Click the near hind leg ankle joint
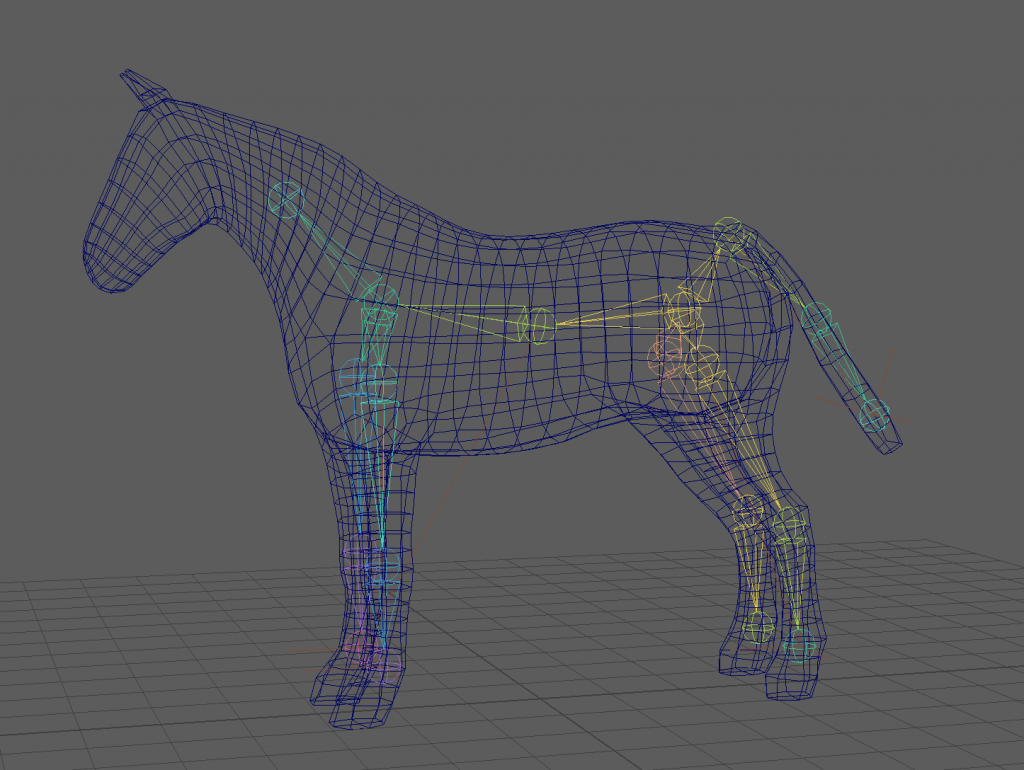 (x=801, y=646)
